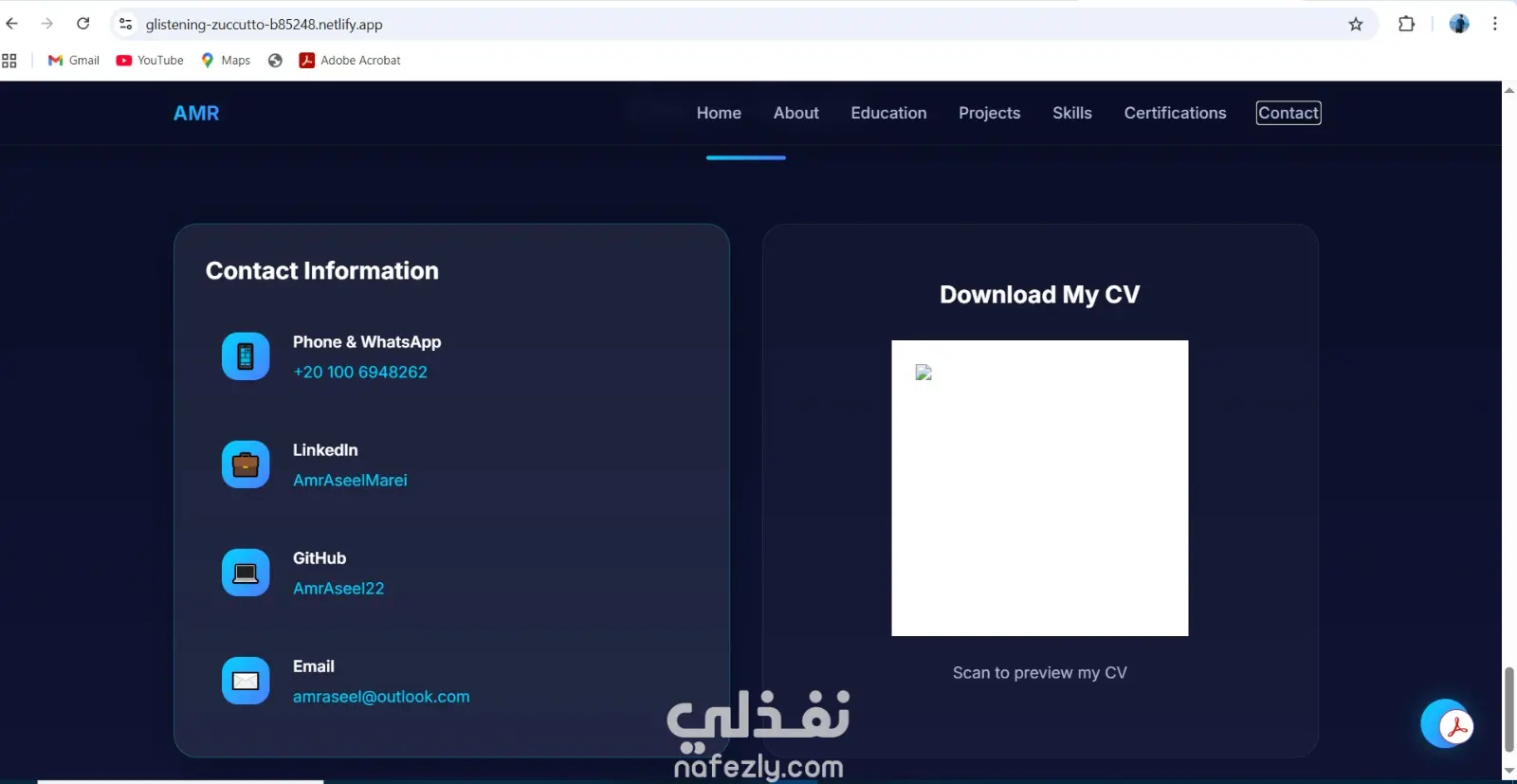Viewport: 1517px width, 784px height.
Task: Open the Chrome three-dot menu
Action: (x=1495, y=24)
